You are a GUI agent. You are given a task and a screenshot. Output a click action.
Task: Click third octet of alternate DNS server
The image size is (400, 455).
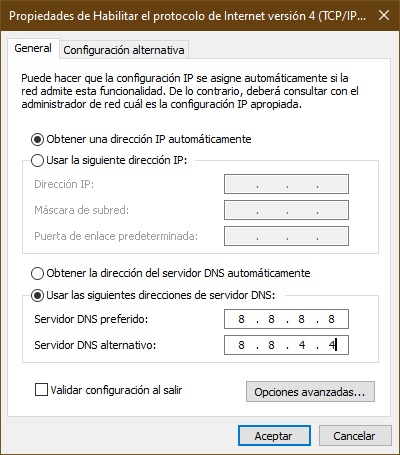pyautogui.click(x=302, y=345)
